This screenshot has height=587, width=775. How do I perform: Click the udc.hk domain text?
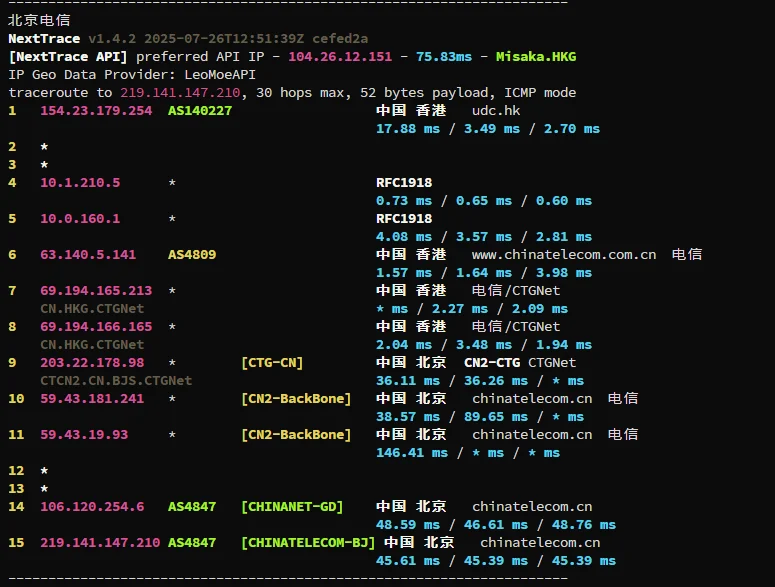tap(496, 111)
